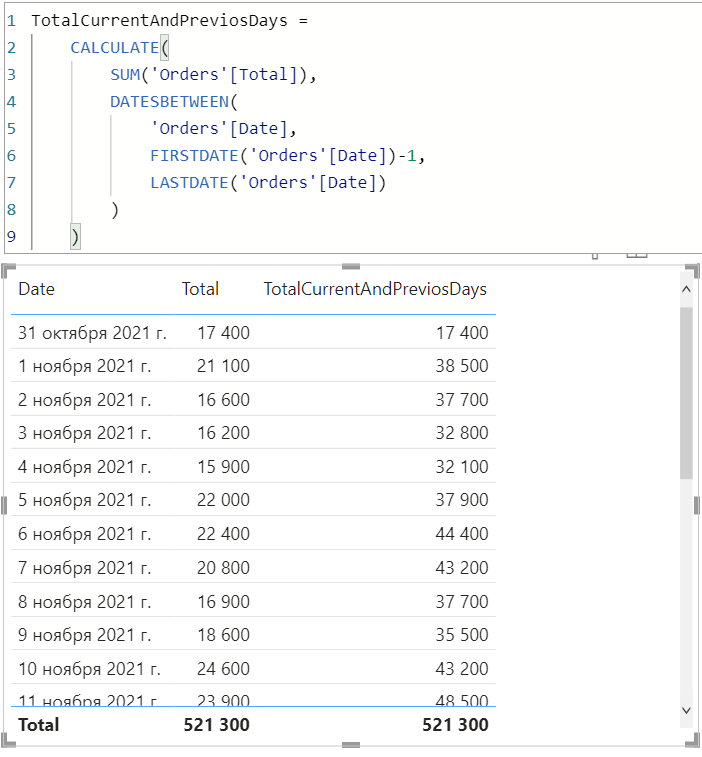
Task: Click the scroll down arrow of the table
Action: (686, 710)
